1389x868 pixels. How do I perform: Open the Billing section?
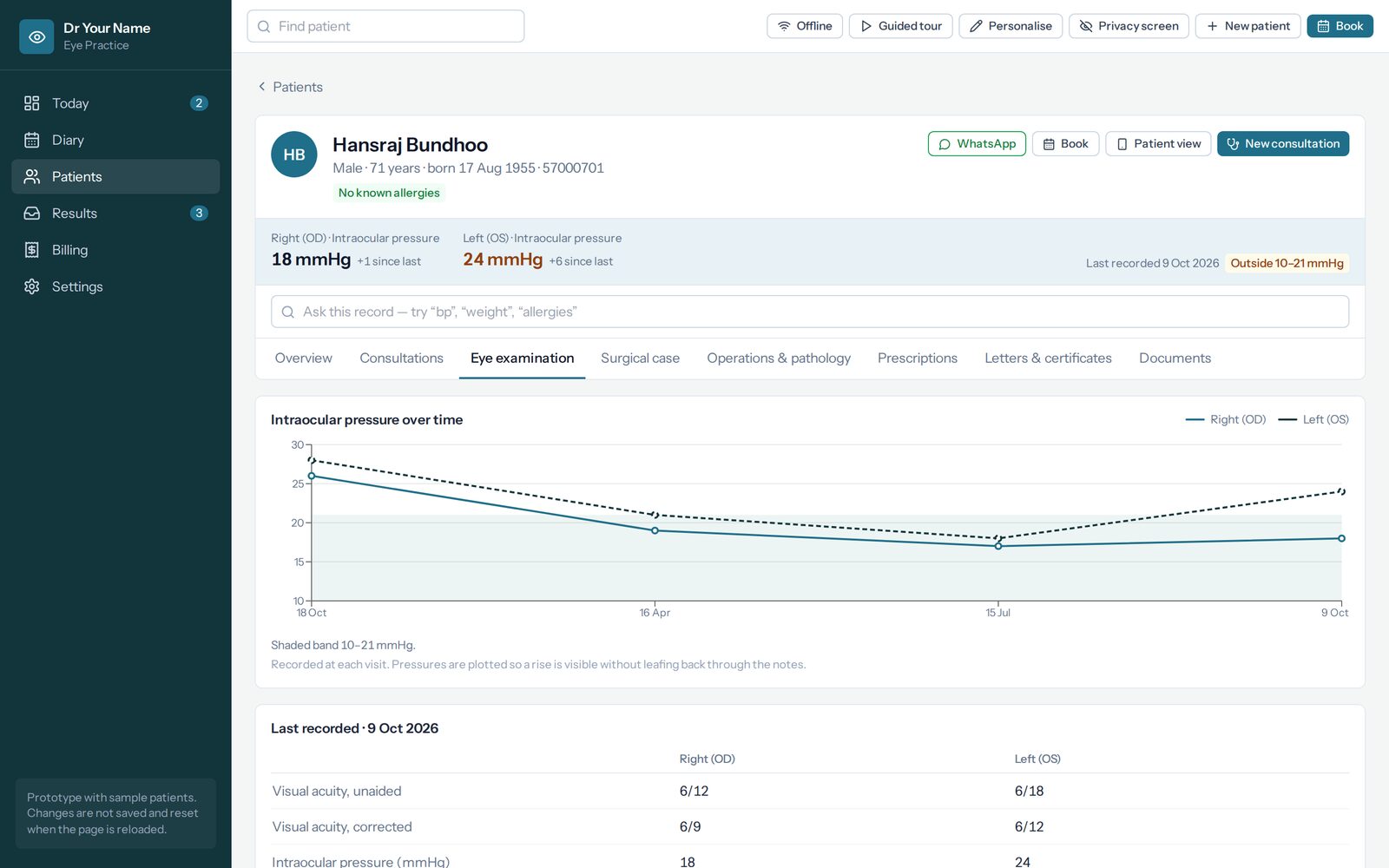[115, 250]
